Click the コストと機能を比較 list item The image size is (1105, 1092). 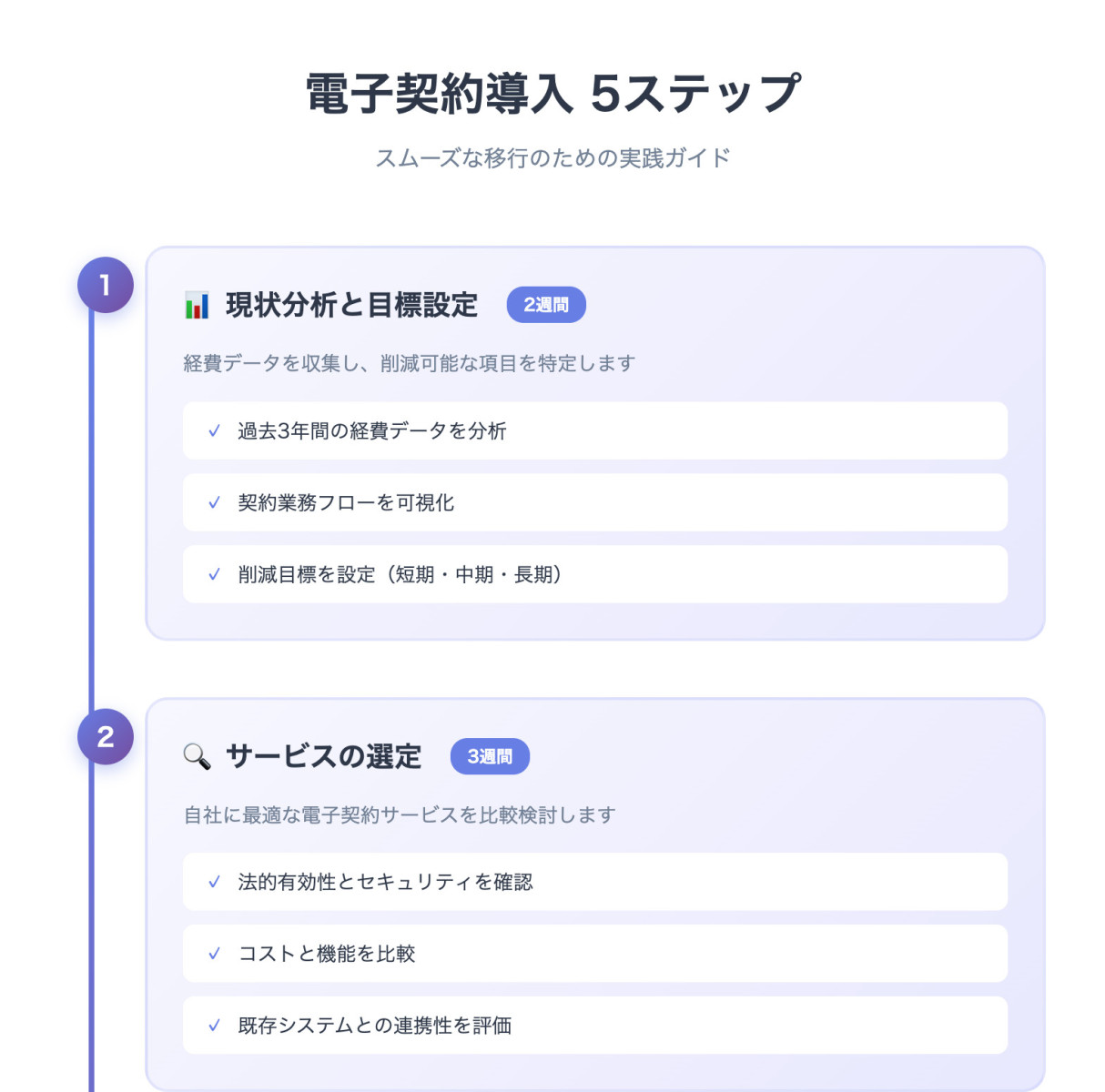(x=327, y=954)
